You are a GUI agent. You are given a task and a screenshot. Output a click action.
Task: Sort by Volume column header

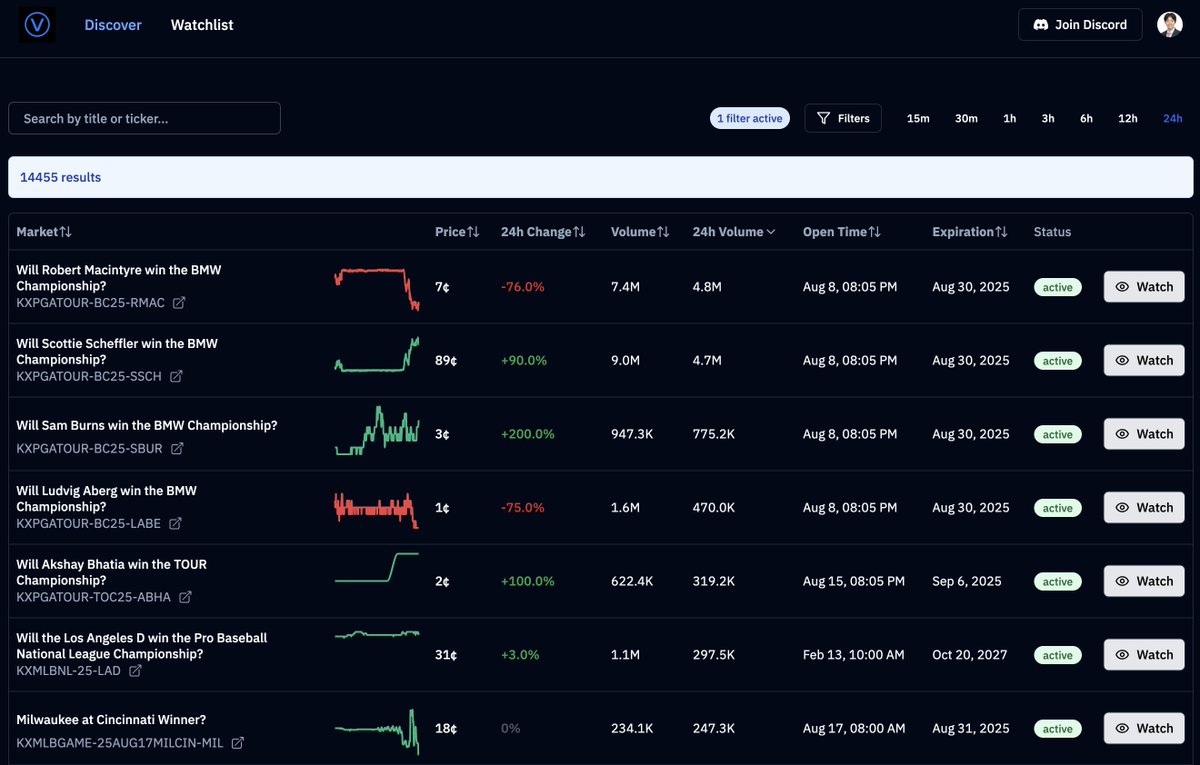640,232
